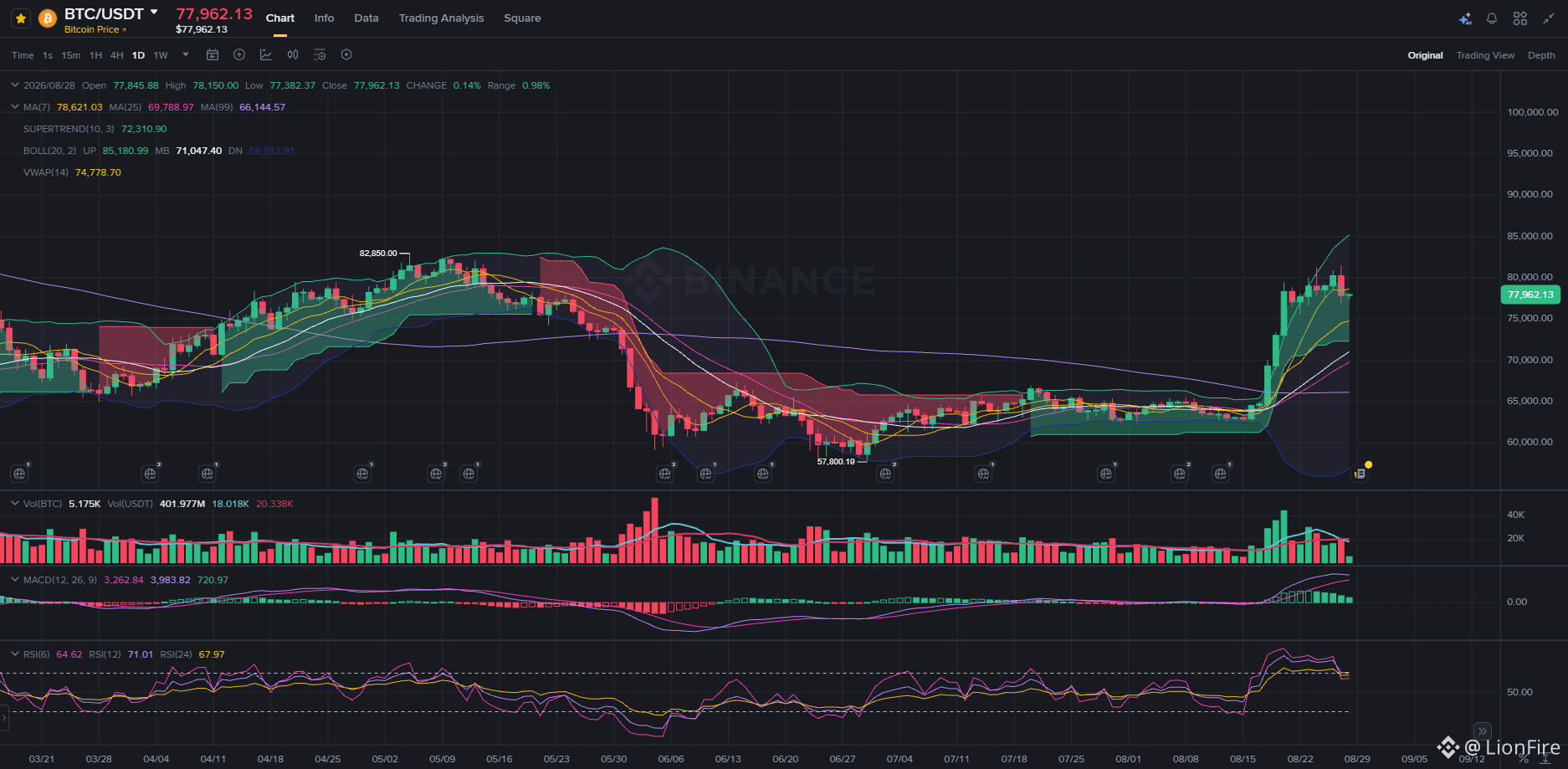The image size is (1568, 769).
Task: Click the MA(7) value 78,621.03
Action: point(79,107)
